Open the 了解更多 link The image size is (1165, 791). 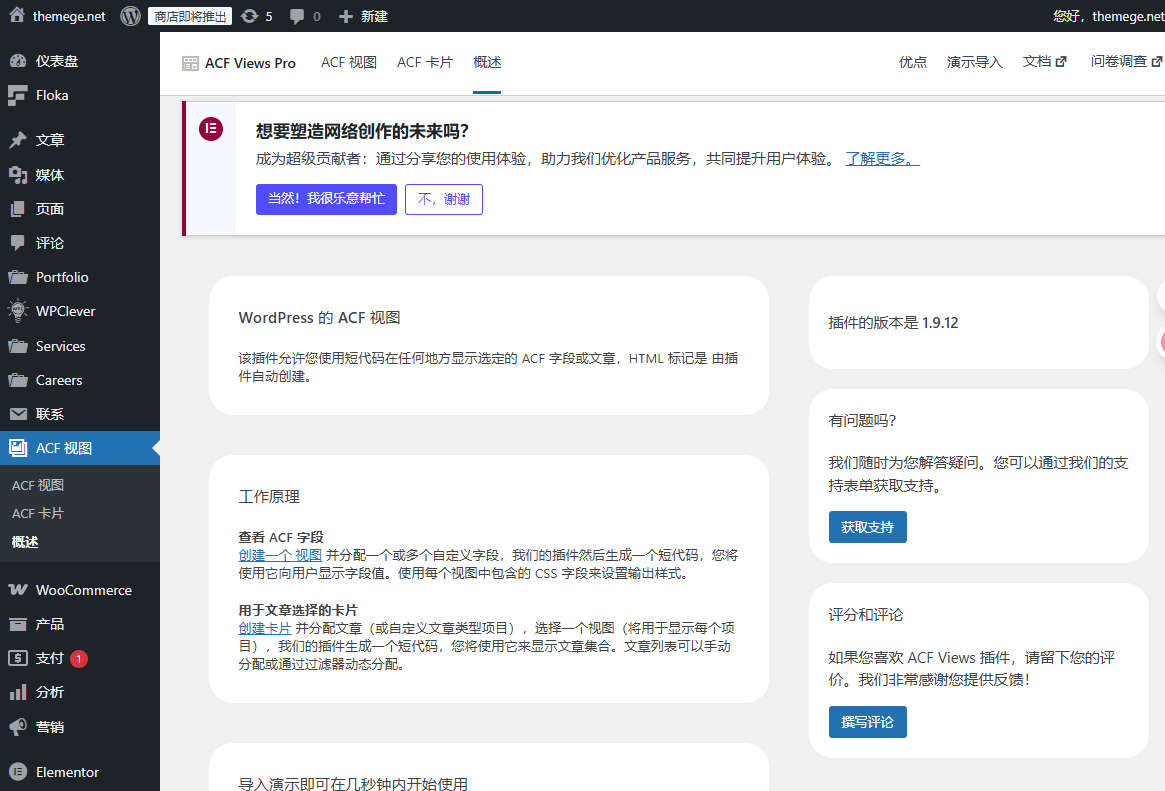coord(882,158)
